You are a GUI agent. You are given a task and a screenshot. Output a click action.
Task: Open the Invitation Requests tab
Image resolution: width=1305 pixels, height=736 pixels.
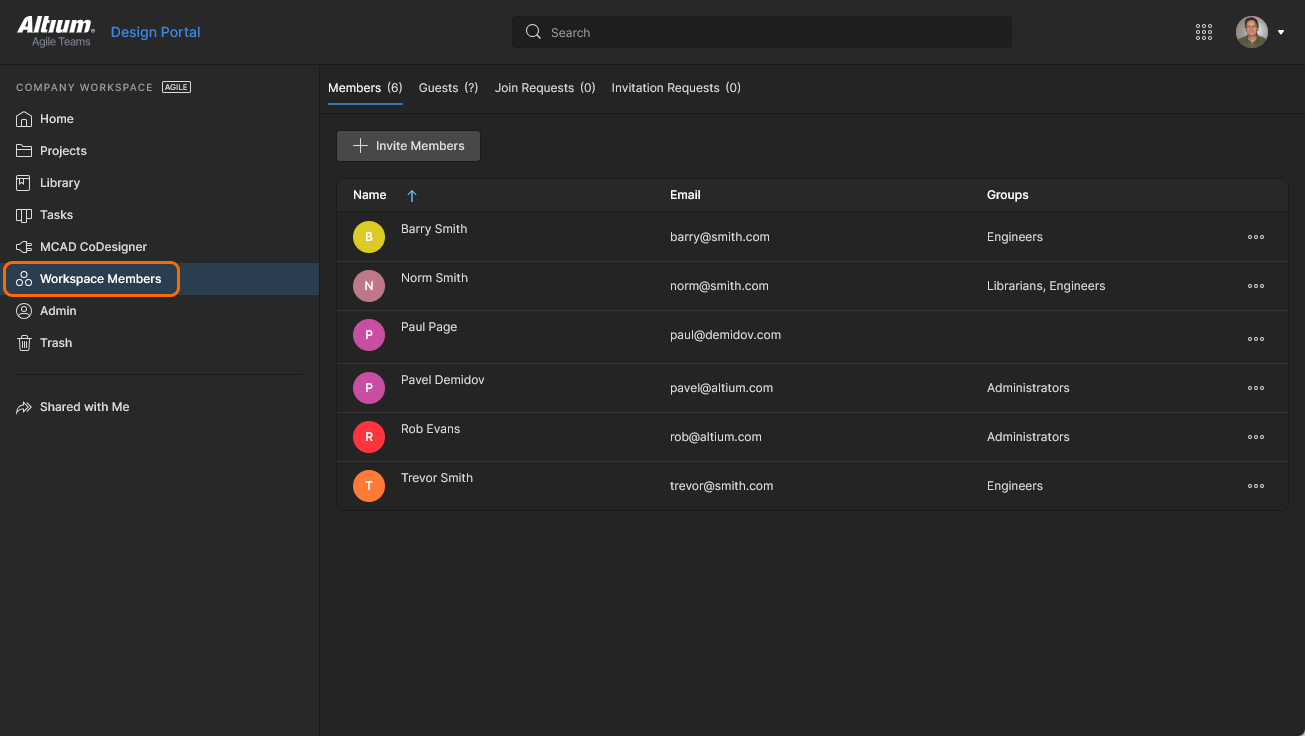pos(675,88)
